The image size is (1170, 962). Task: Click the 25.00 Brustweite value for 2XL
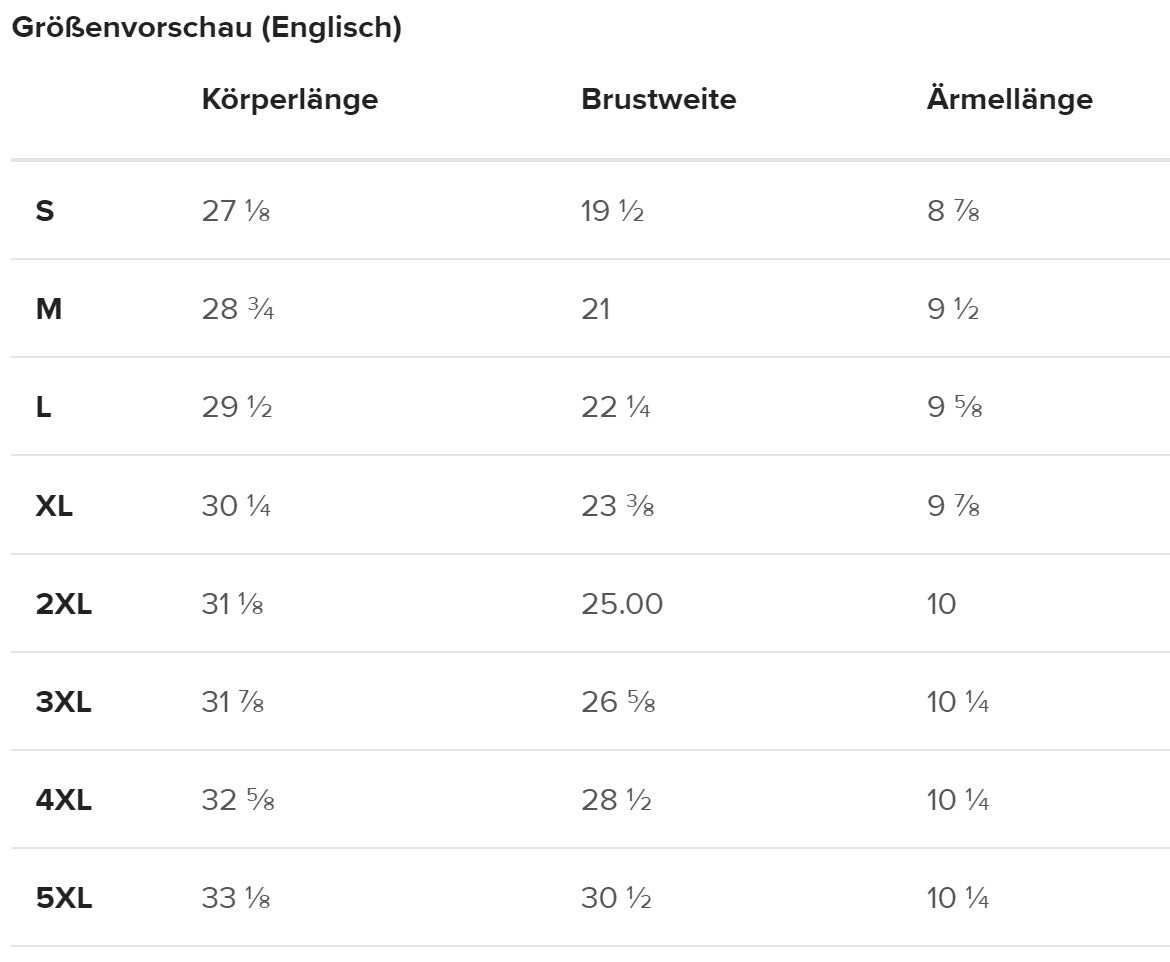point(621,604)
